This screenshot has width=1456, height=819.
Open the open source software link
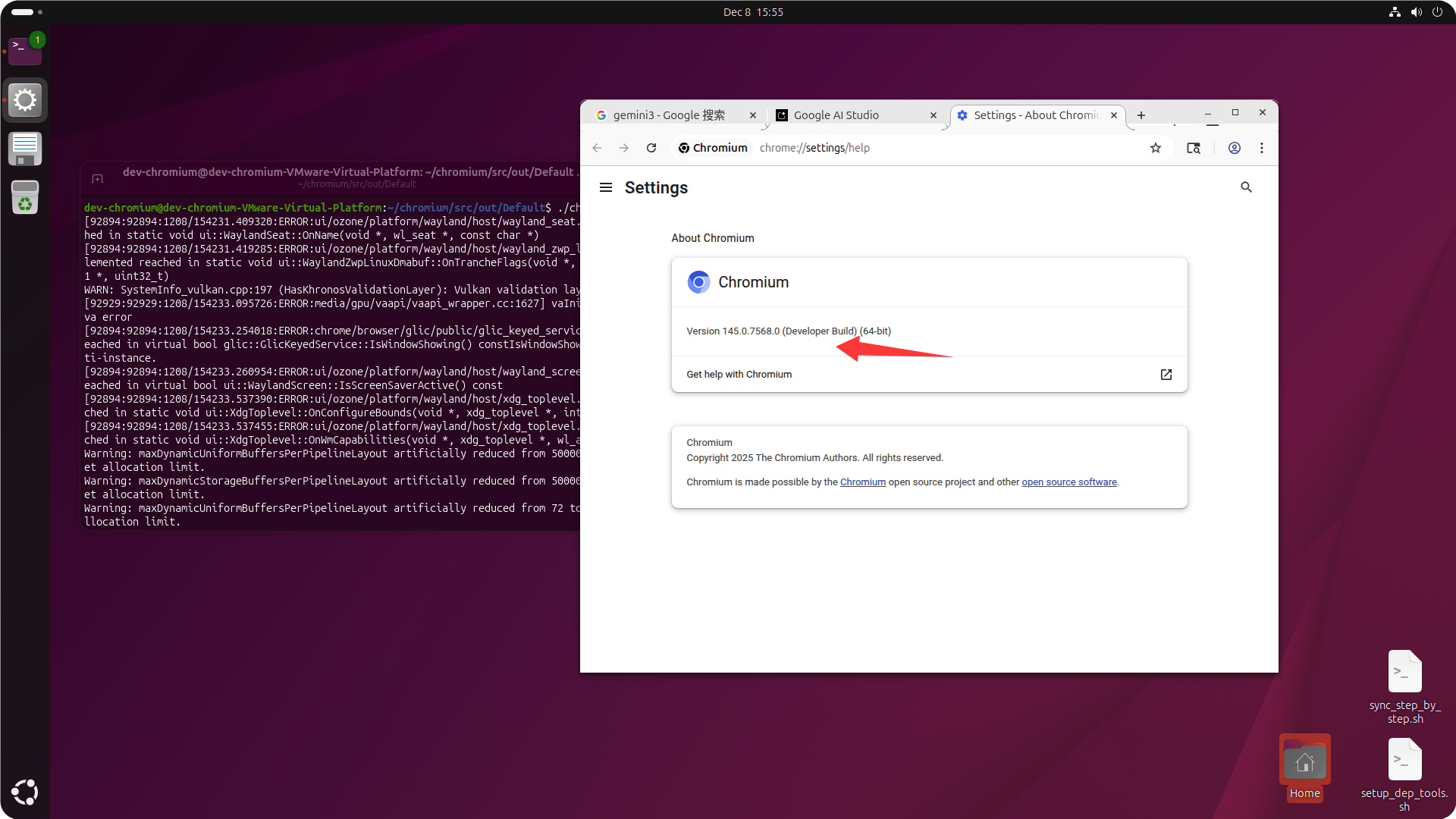pyautogui.click(x=1068, y=482)
